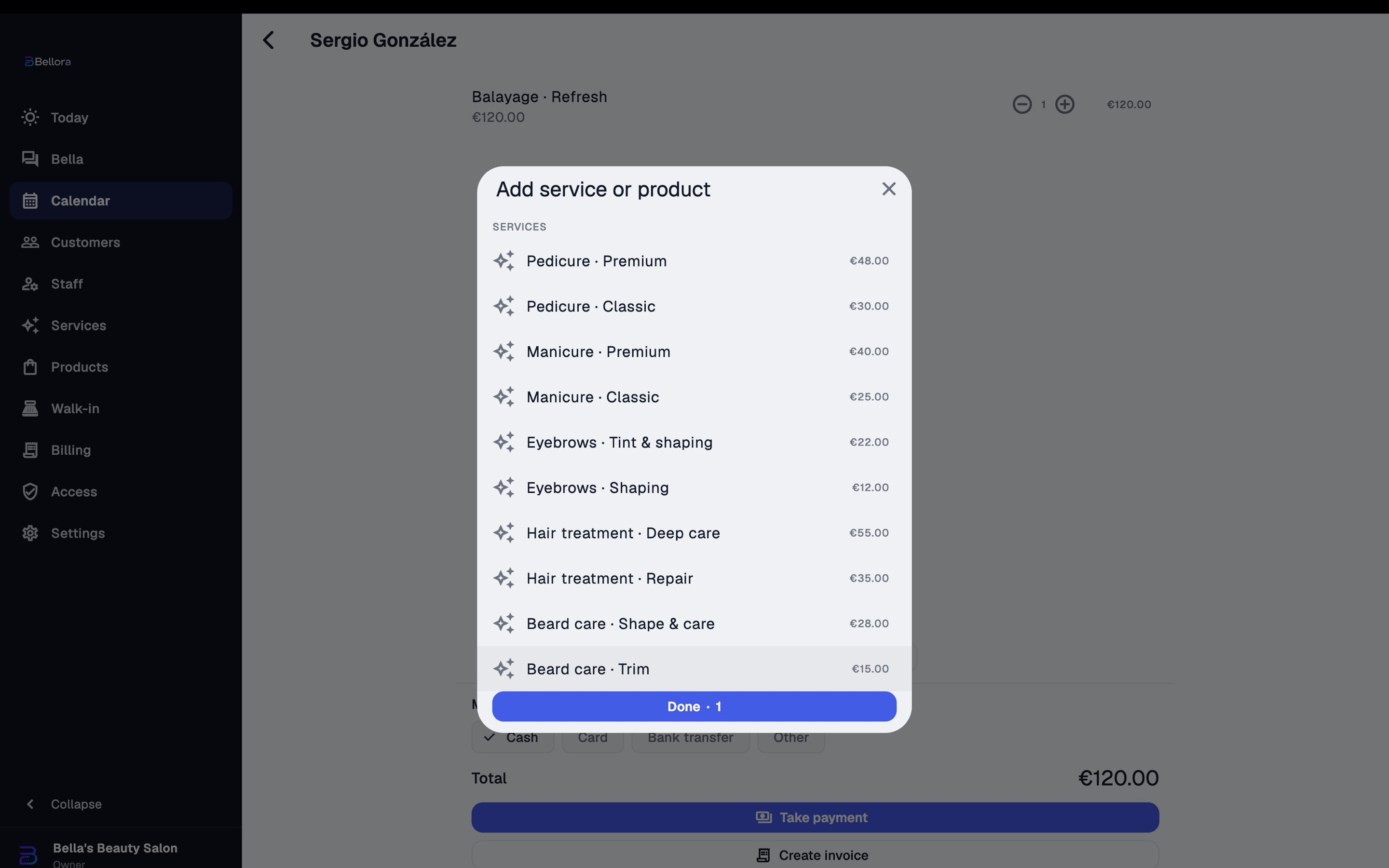Decrease Balayage quantity with minus icon
The height and width of the screenshot is (868, 1389).
[x=1021, y=105]
